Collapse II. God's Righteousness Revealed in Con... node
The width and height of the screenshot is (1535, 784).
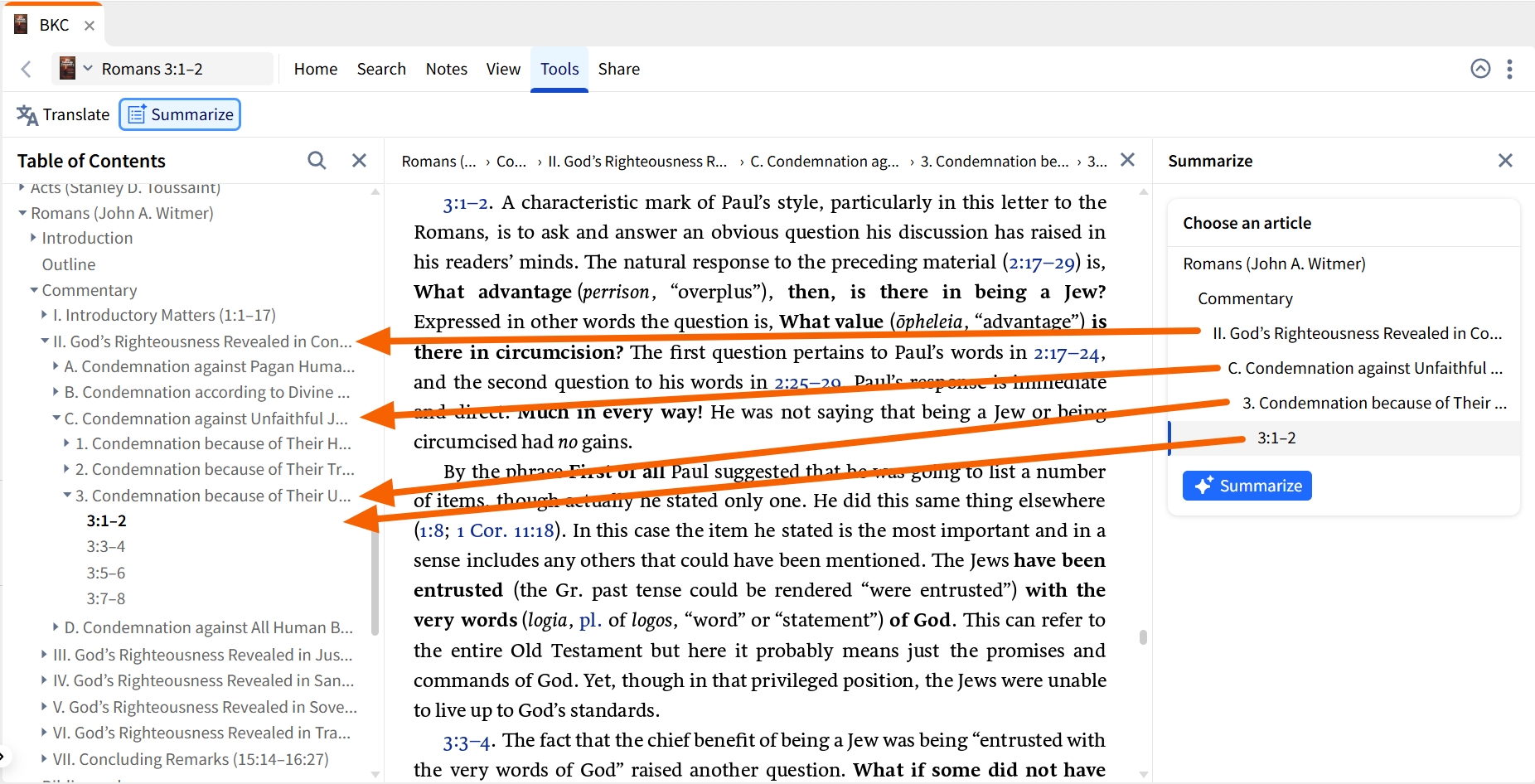45,341
